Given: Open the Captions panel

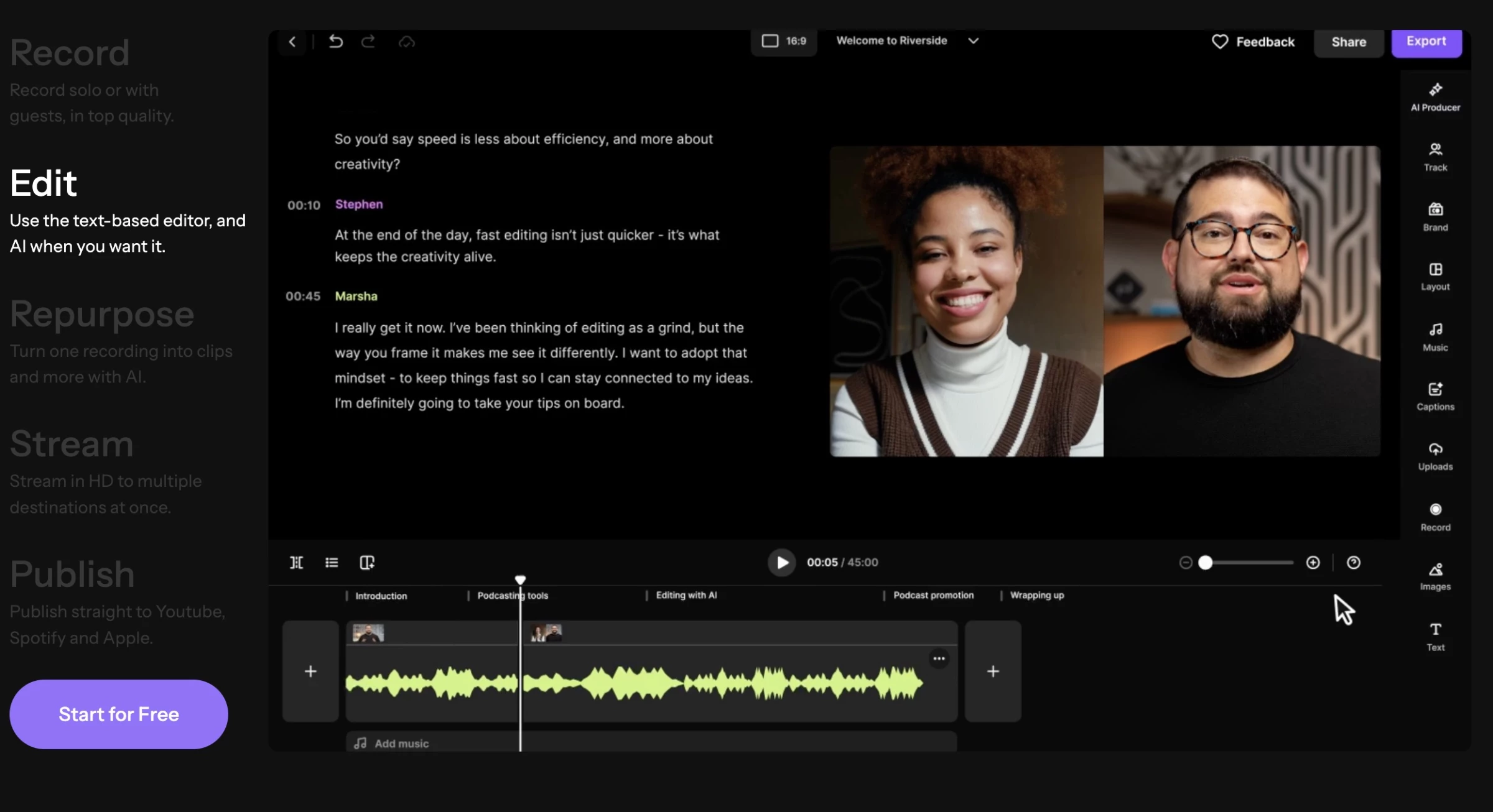Looking at the screenshot, I should [x=1435, y=397].
